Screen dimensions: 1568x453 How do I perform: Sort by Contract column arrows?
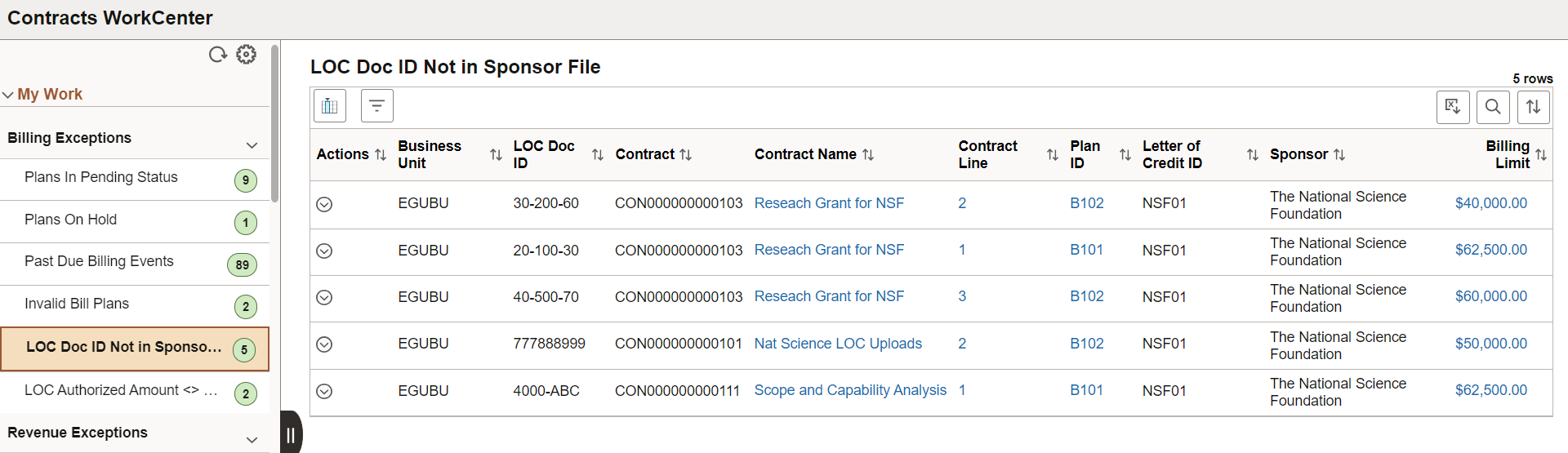(685, 154)
